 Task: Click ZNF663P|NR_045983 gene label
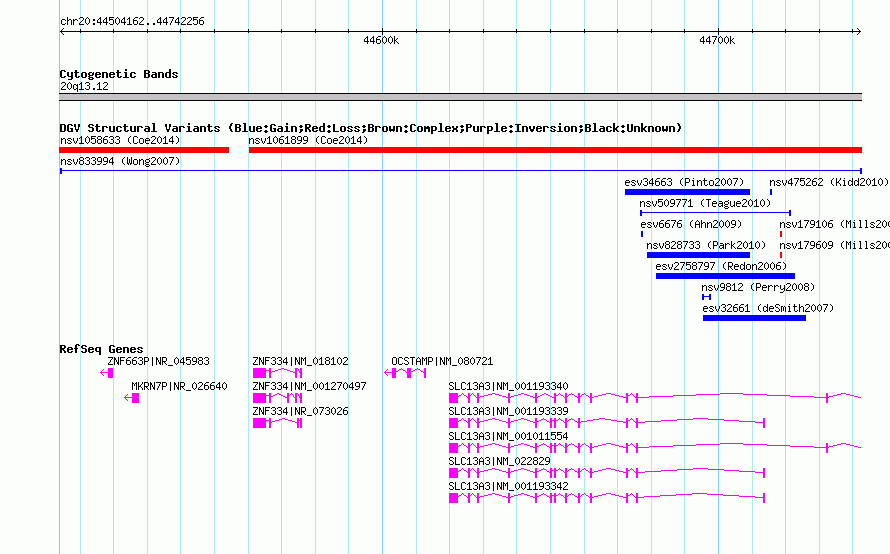click(x=158, y=361)
